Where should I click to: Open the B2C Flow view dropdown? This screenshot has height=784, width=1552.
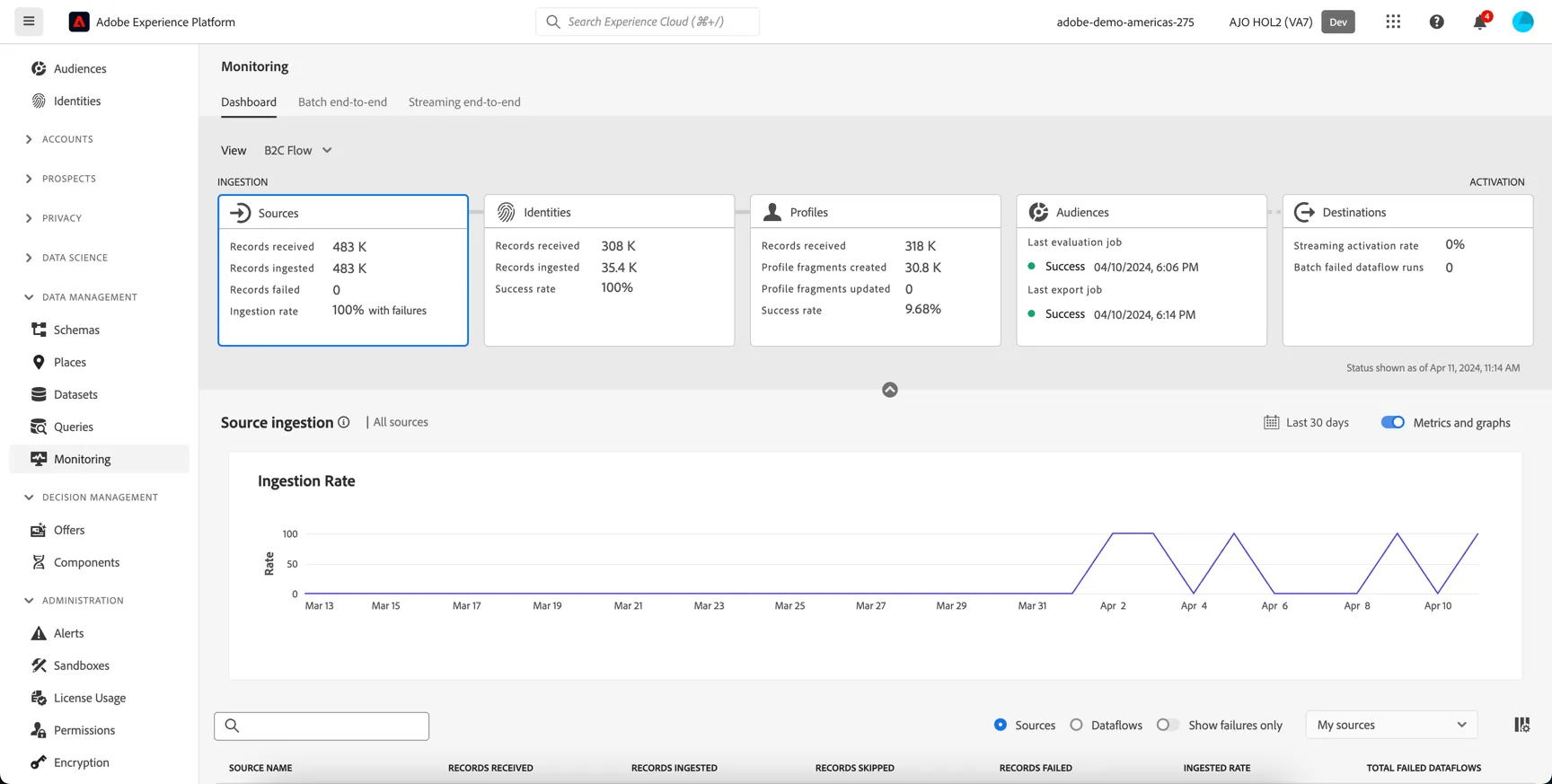tap(298, 150)
